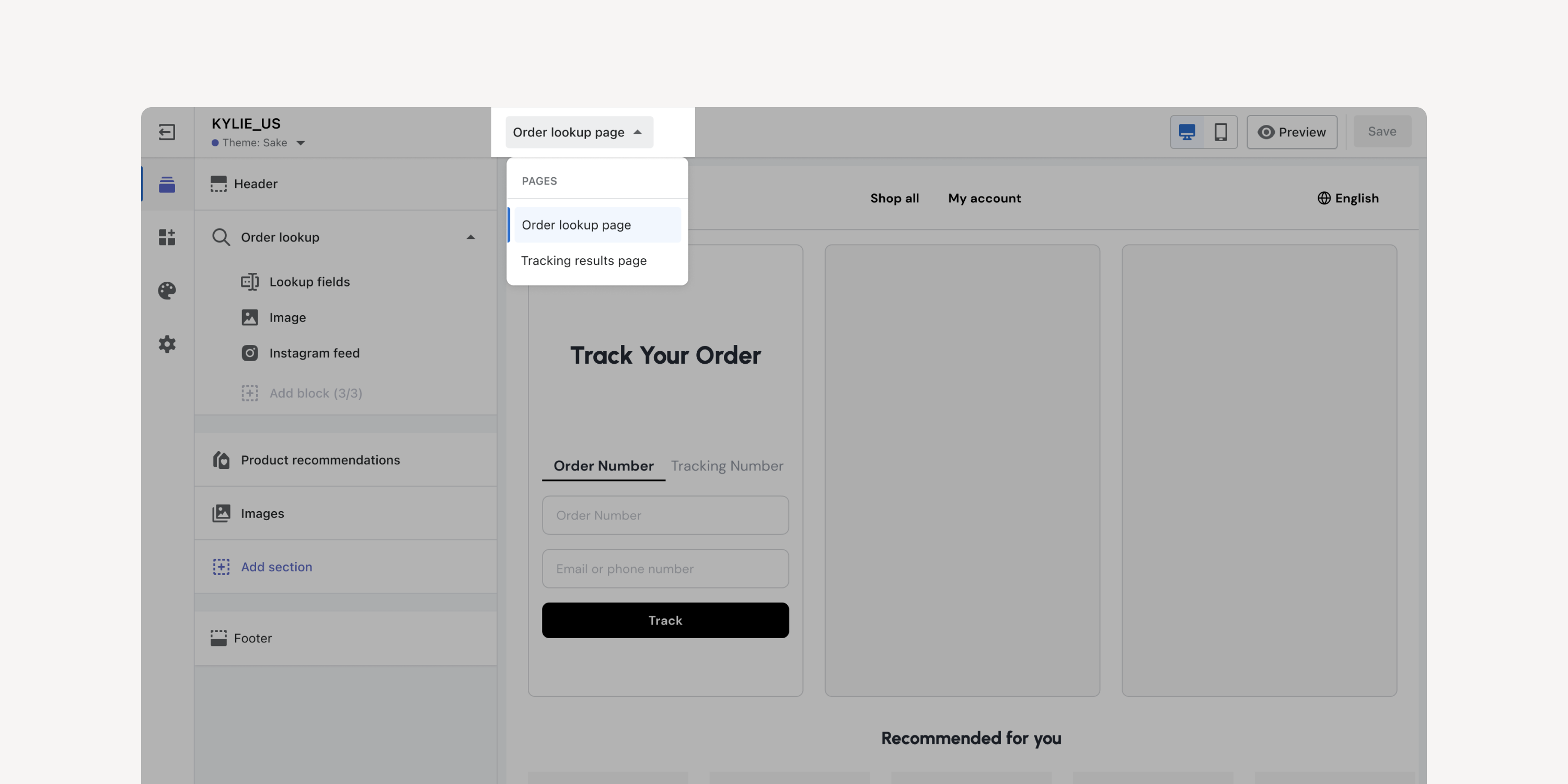The image size is (1568, 784).
Task: Open the settings gear icon
Action: point(167,344)
